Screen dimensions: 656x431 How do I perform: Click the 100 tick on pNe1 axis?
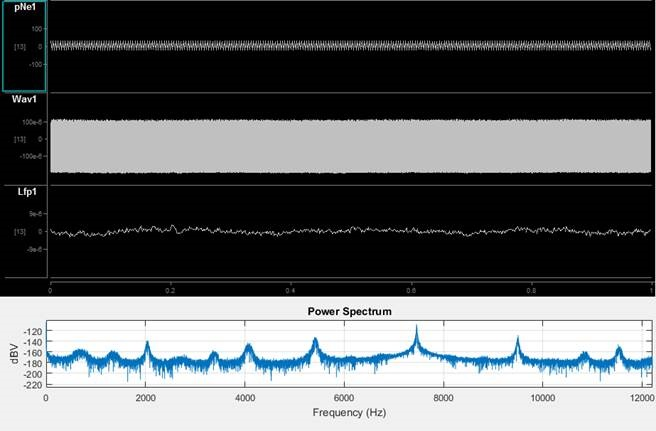point(36,29)
